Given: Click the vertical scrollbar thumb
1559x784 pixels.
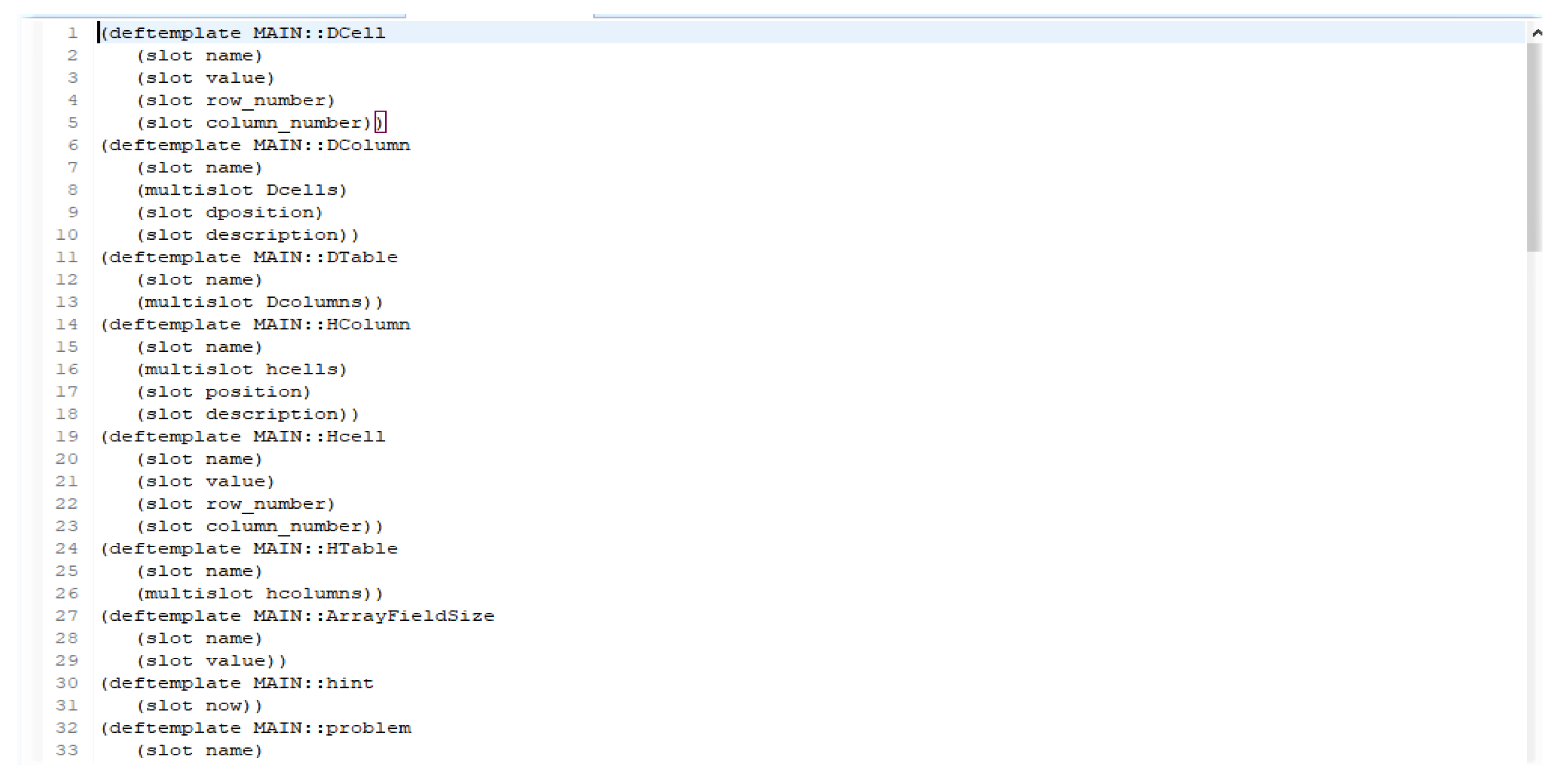Looking at the screenshot, I should [1534, 147].
